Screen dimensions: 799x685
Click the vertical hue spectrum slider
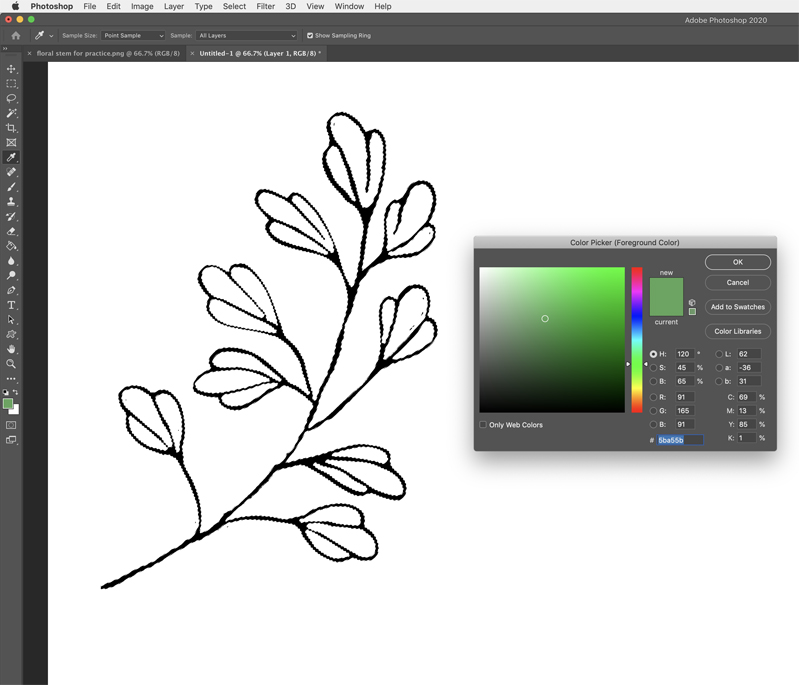coord(636,339)
